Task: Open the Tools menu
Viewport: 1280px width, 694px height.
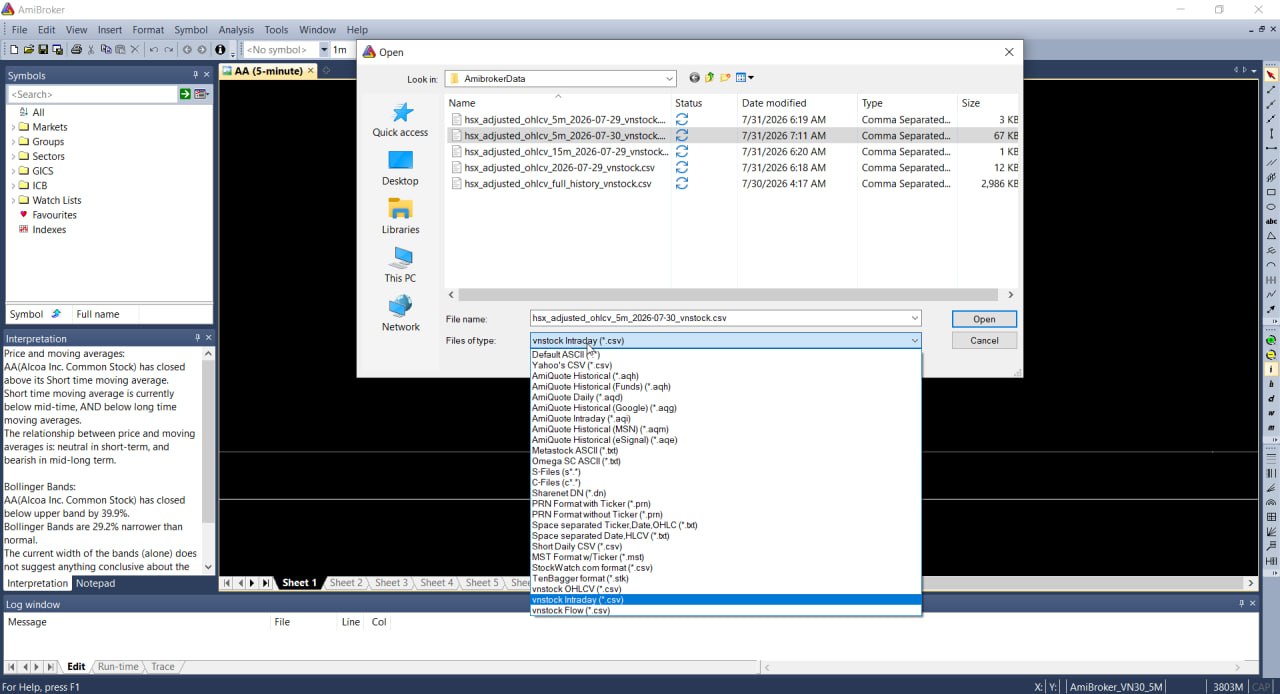Action: click(x=276, y=30)
